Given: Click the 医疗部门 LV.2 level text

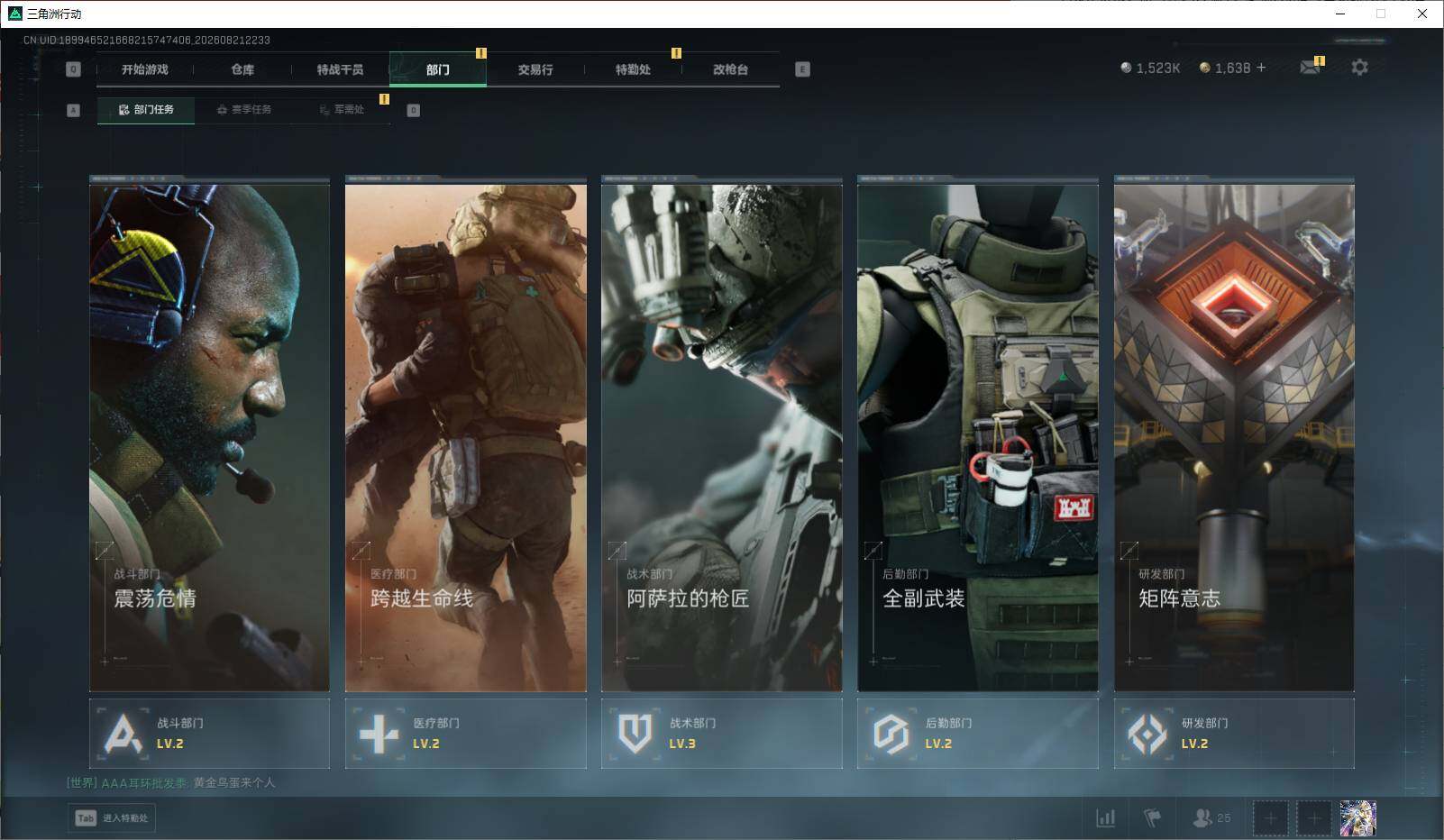Looking at the screenshot, I should point(426,744).
